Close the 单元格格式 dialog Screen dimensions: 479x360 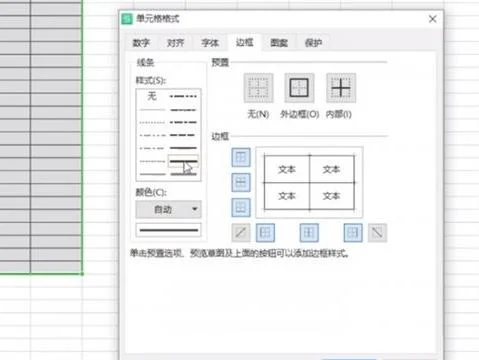[433, 19]
